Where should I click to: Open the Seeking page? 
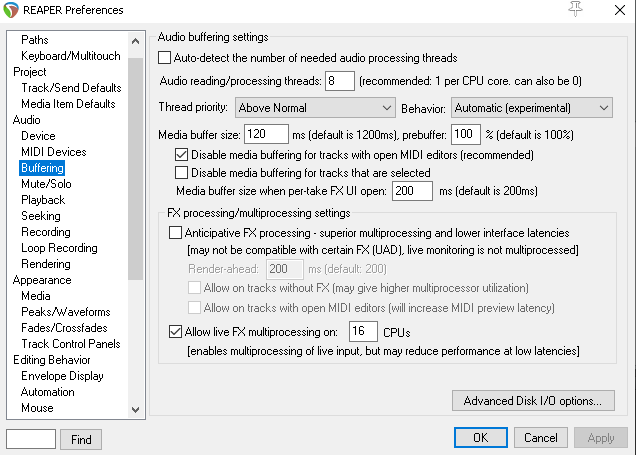click(41, 216)
